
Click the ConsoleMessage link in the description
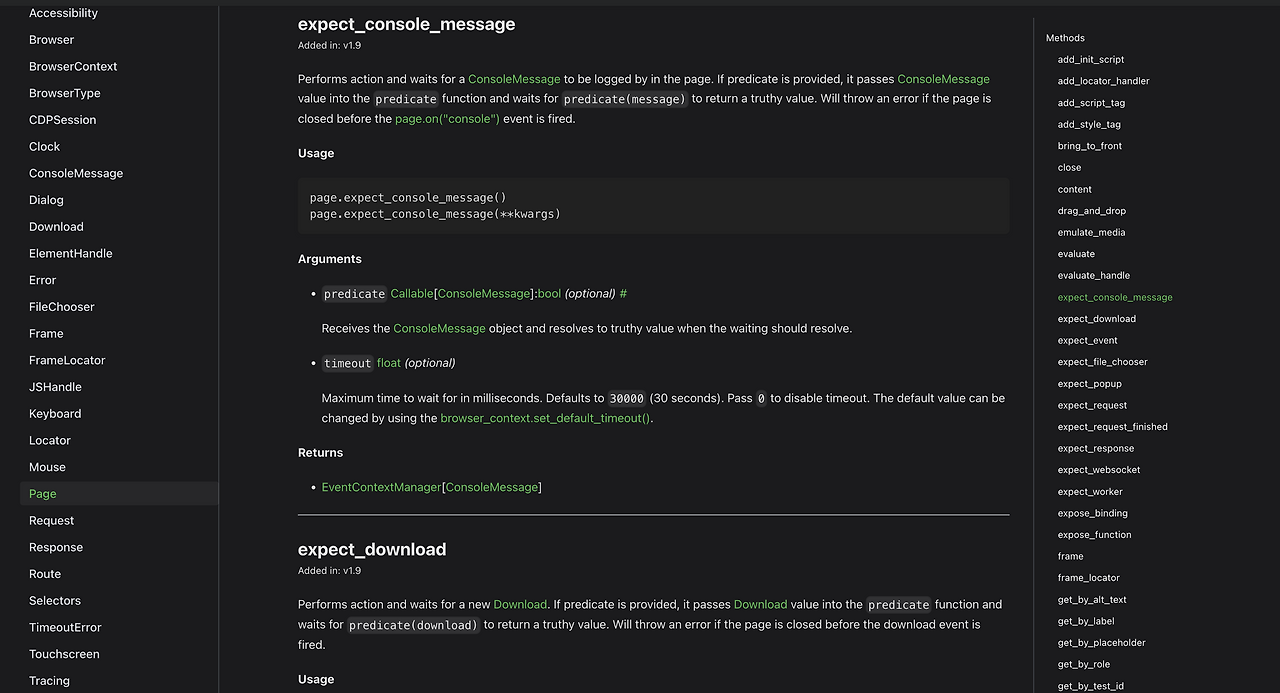point(513,79)
